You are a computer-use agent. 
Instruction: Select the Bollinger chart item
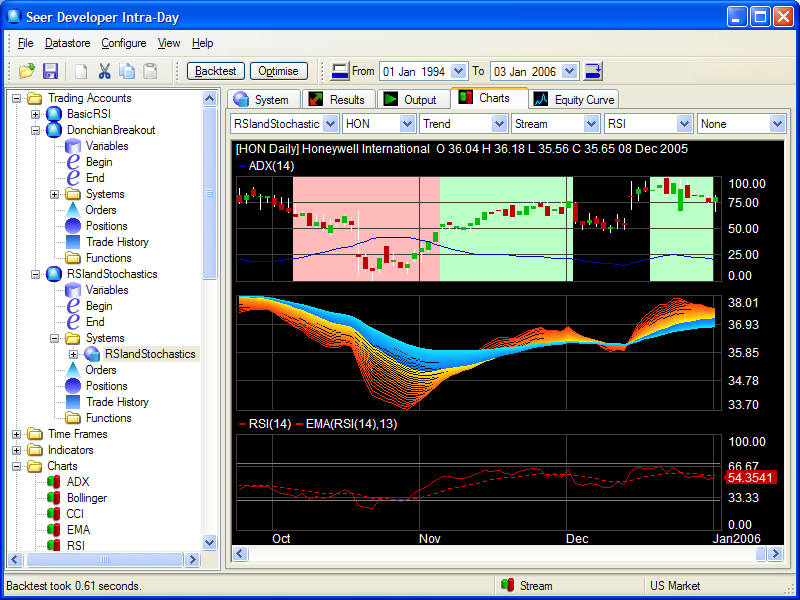(86, 498)
